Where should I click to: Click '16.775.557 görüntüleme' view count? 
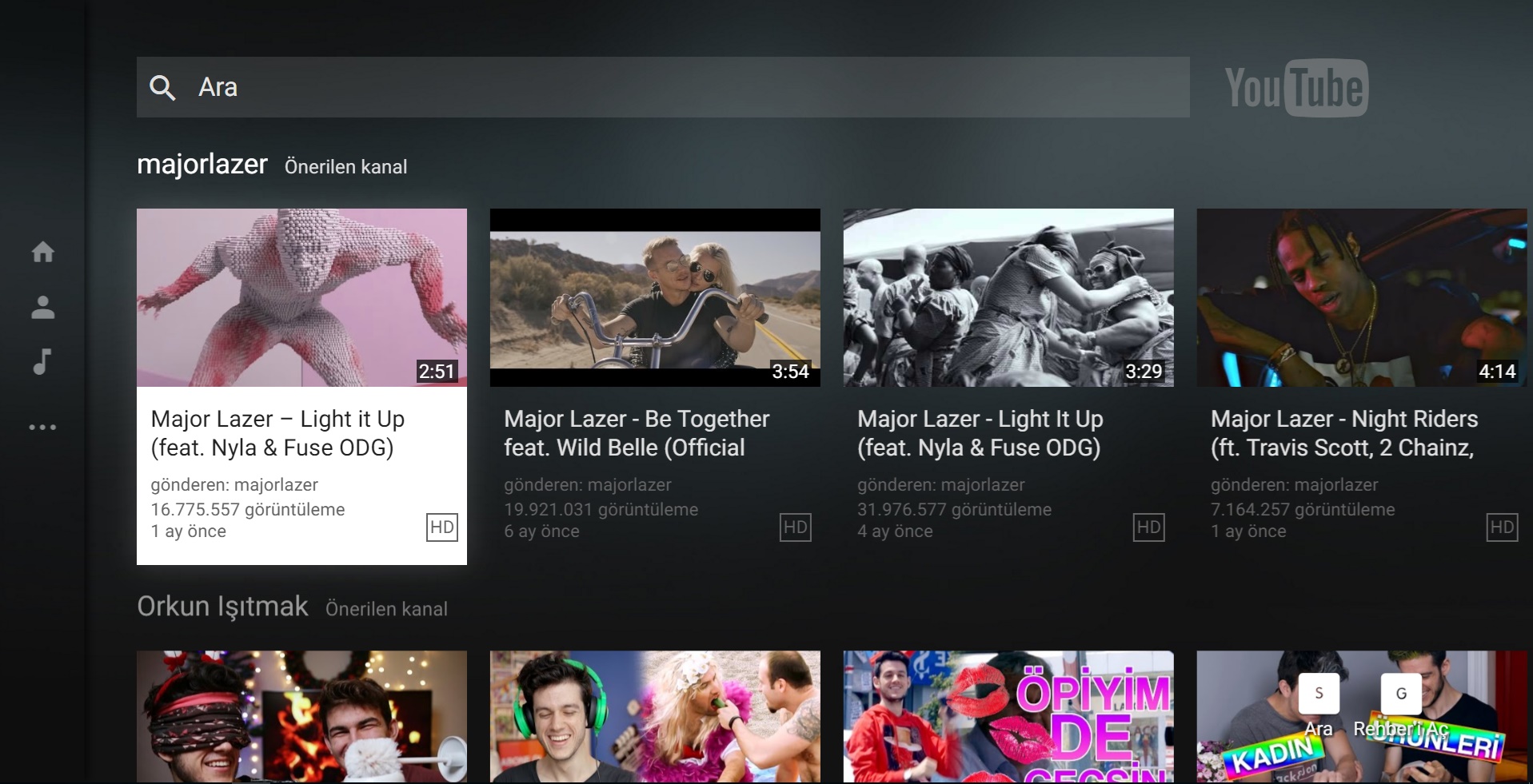point(248,510)
